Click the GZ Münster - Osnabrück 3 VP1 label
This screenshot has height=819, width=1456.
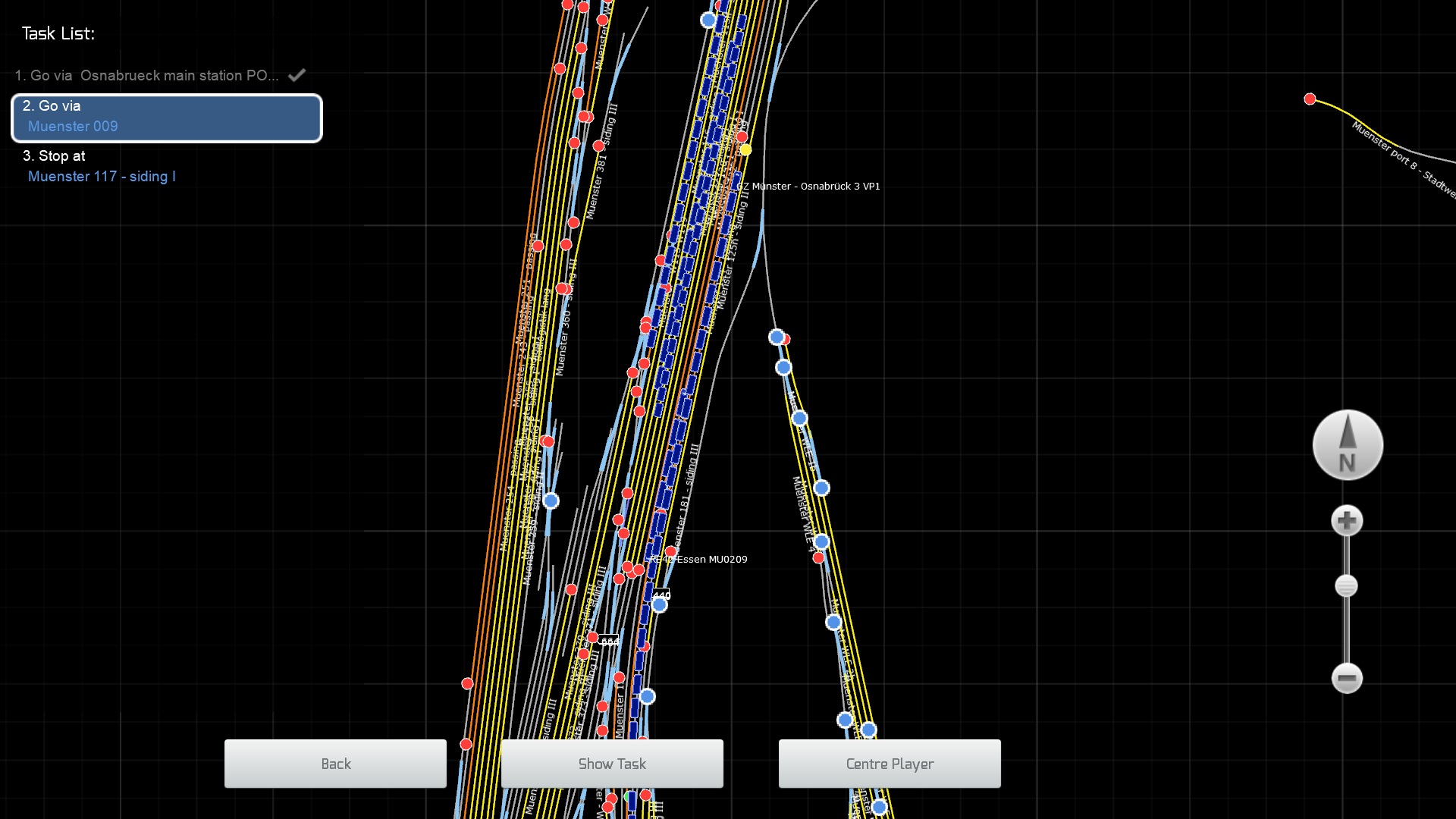pyautogui.click(x=808, y=187)
